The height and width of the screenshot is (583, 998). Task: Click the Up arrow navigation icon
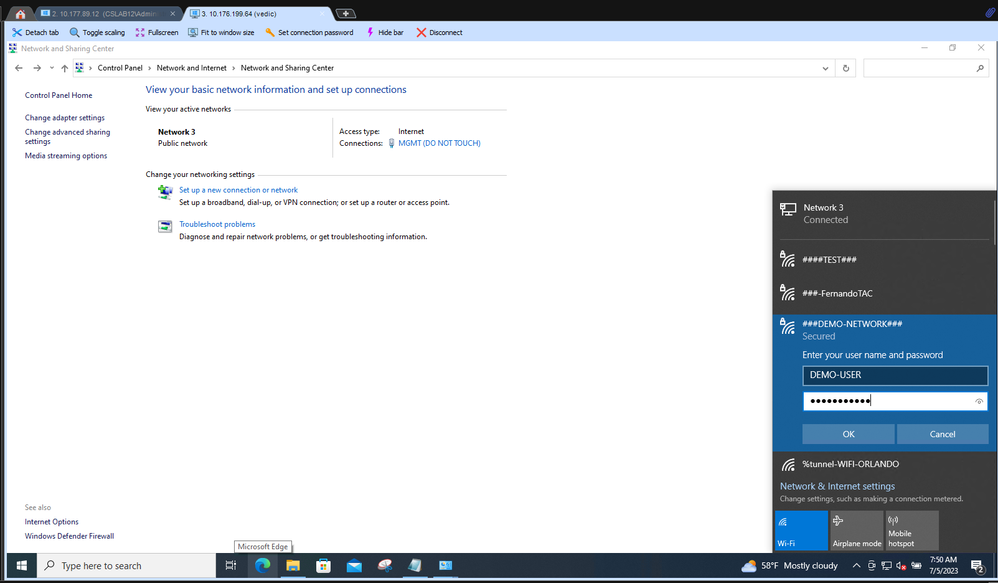(65, 68)
